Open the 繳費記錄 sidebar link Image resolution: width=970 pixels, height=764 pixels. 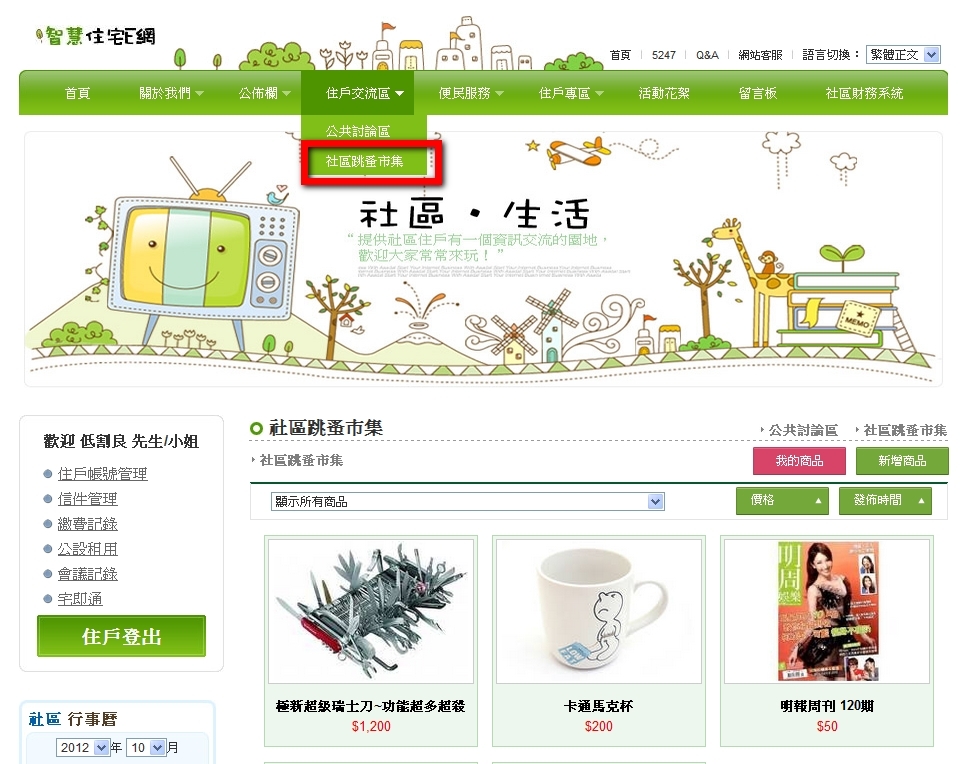point(87,524)
